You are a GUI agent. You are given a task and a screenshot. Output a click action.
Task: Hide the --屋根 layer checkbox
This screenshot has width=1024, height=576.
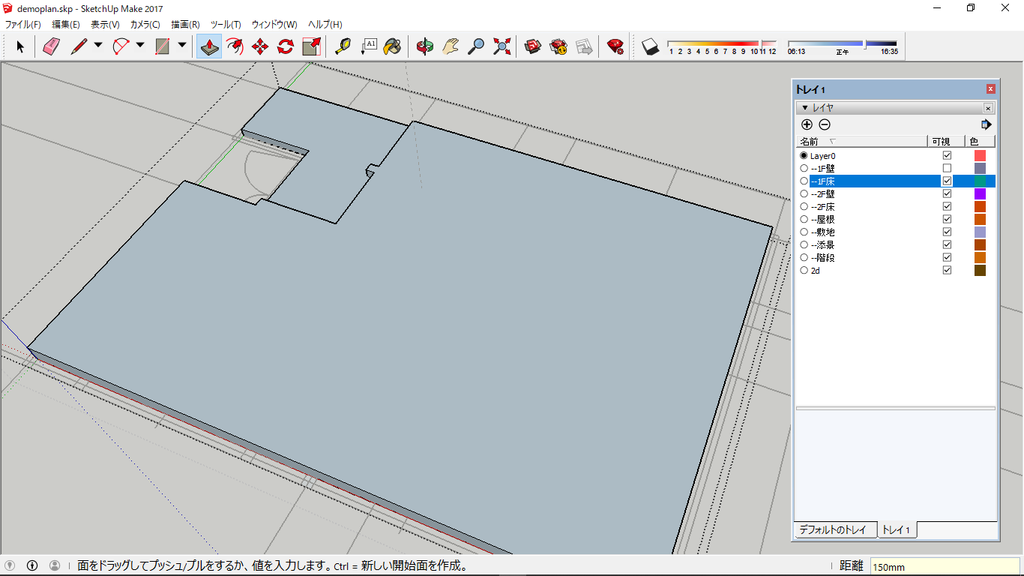pyautogui.click(x=947, y=219)
